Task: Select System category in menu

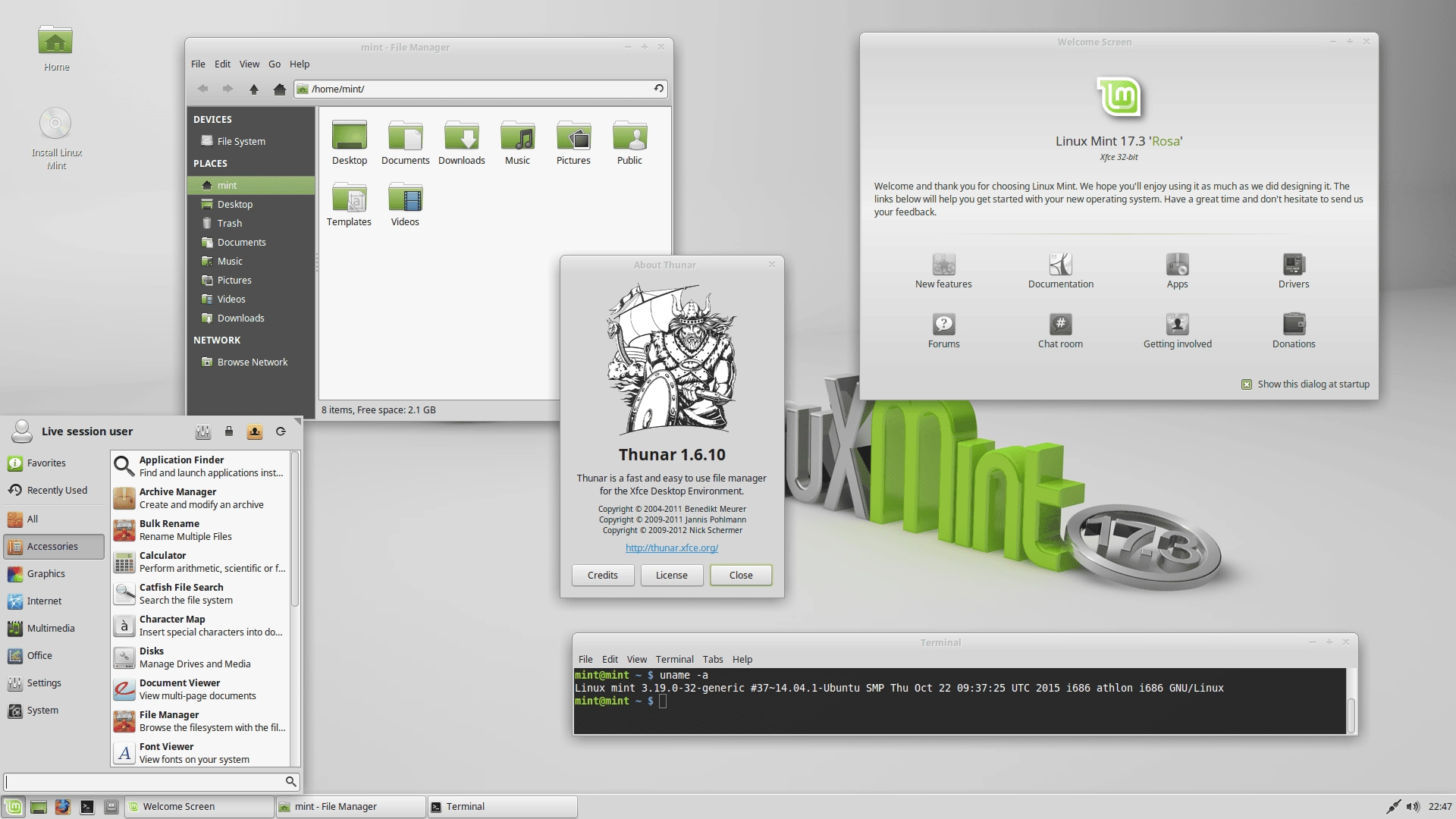Action: (x=54, y=711)
